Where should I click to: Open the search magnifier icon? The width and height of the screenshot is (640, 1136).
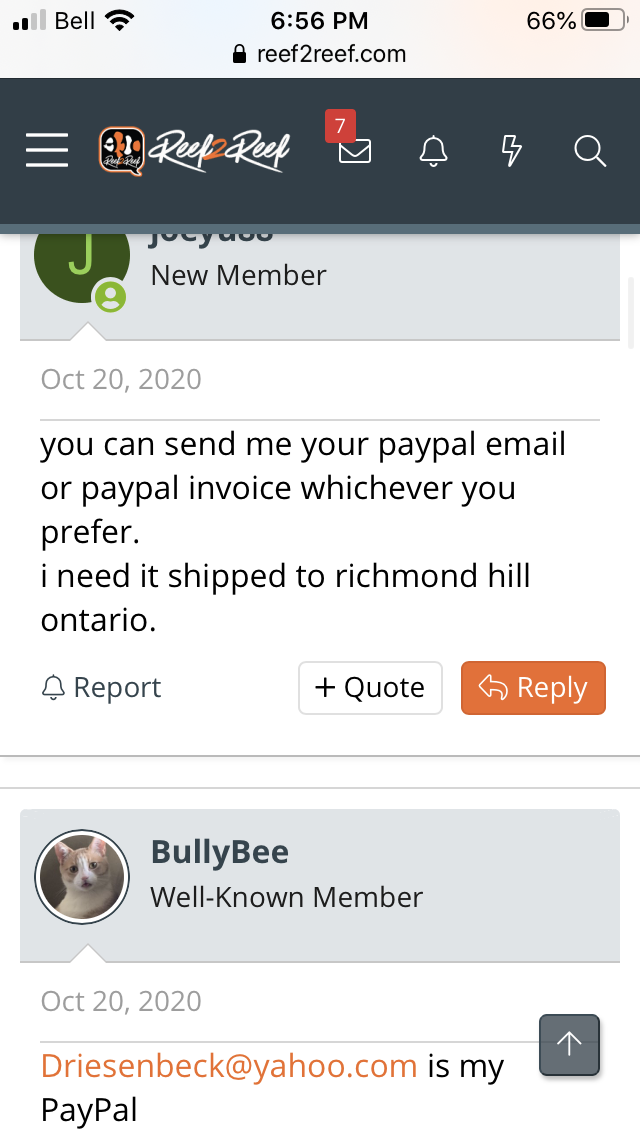click(590, 151)
